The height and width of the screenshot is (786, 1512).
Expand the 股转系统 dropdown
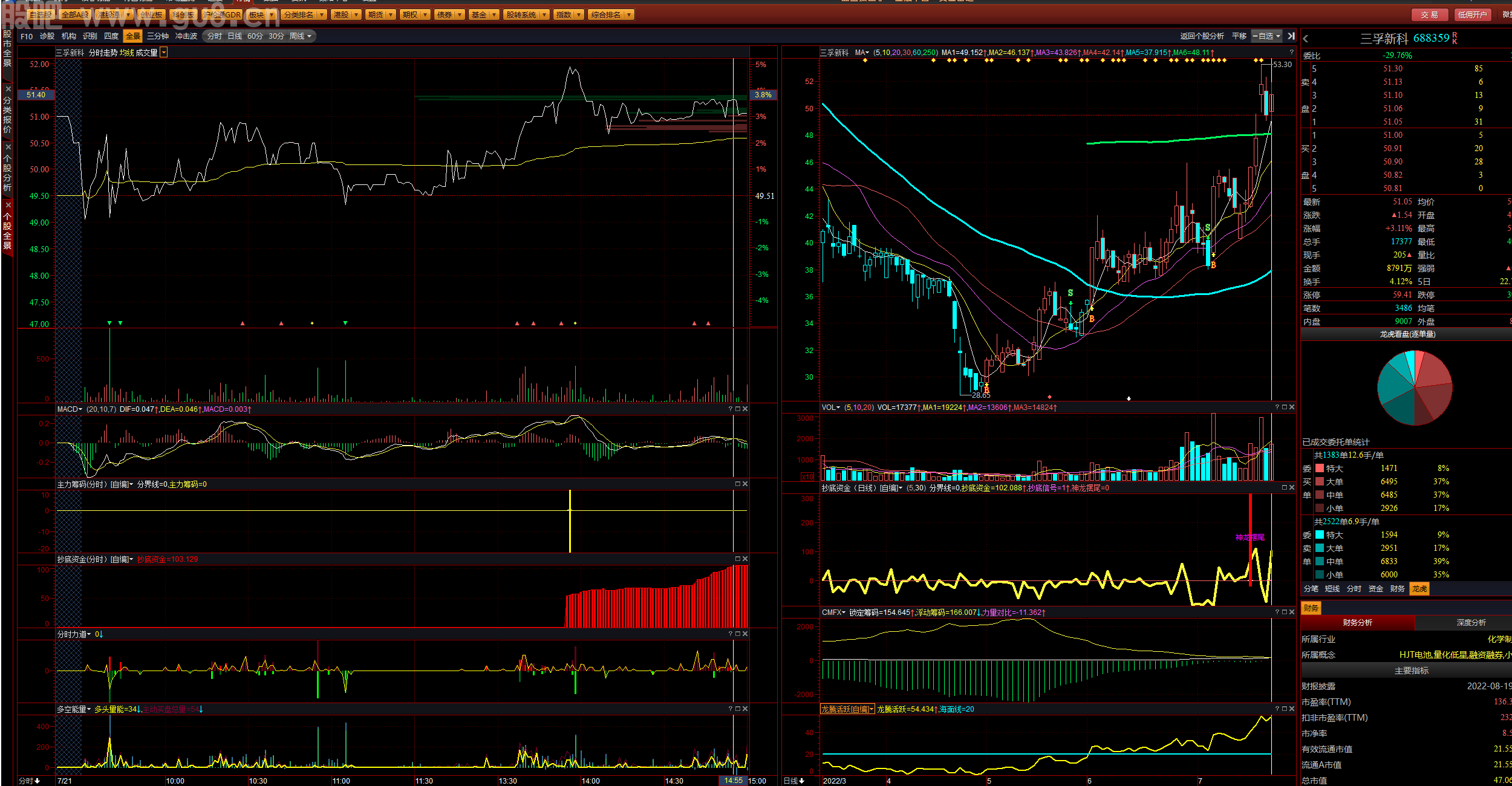click(x=544, y=15)
